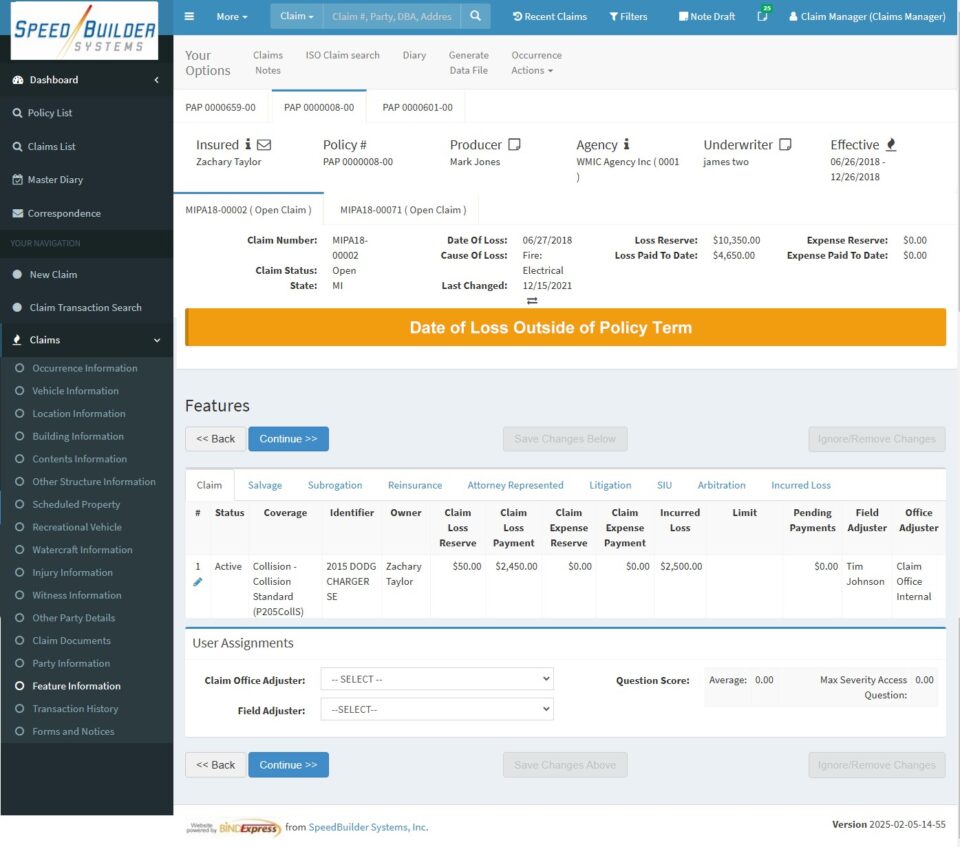Open Litigation tab
Screen dimensions: 960x847
click(x=610, y=485)
